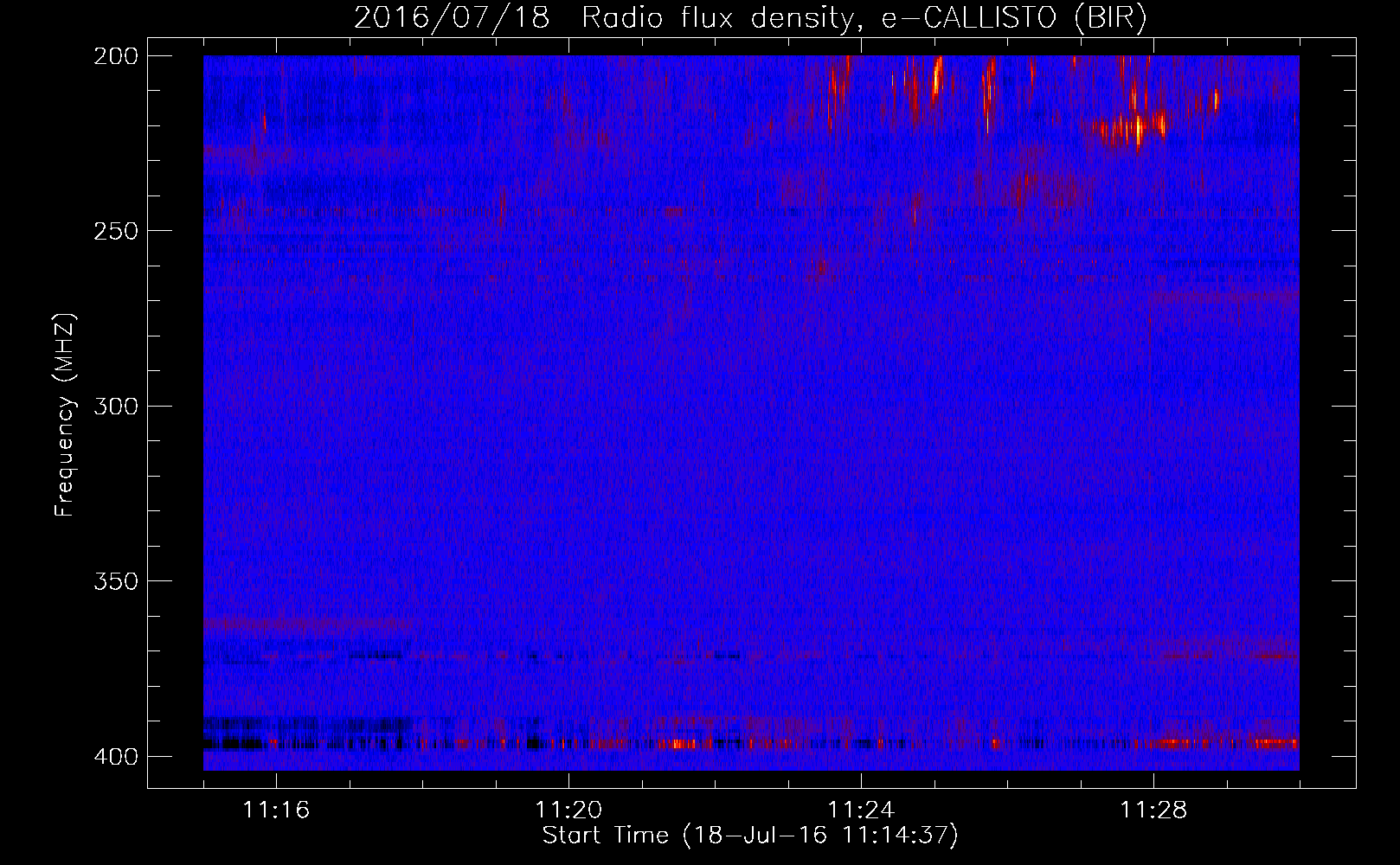Click the 400 frequency tick label
The height and width of the screenshot is (865, 1400).
pos(115,756)
